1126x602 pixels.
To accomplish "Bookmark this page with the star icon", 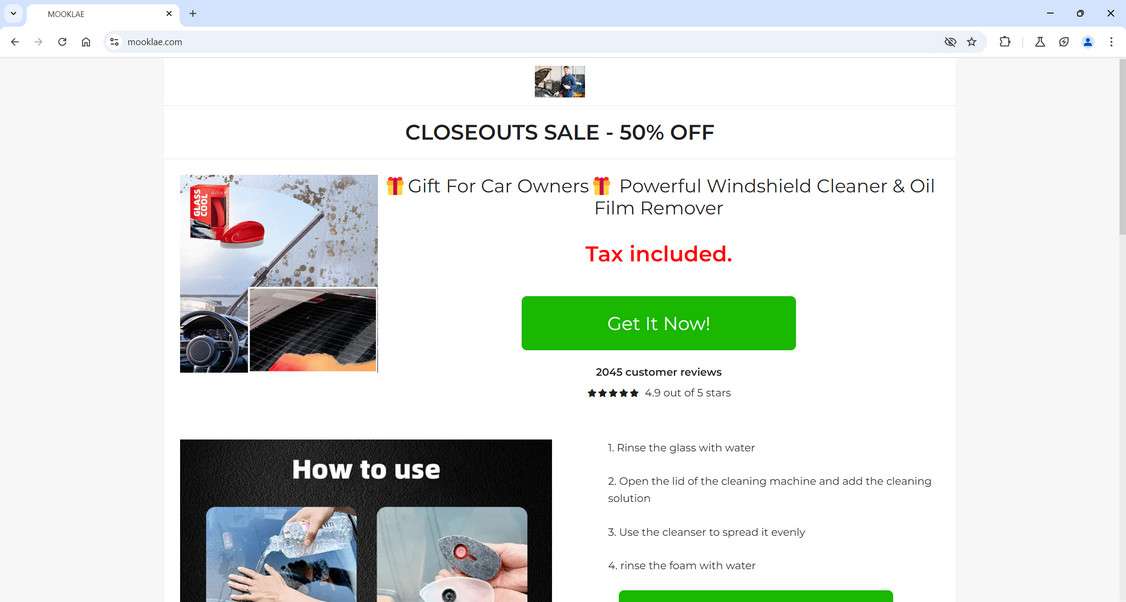I will pyautogui.click(x=972, y=42).
